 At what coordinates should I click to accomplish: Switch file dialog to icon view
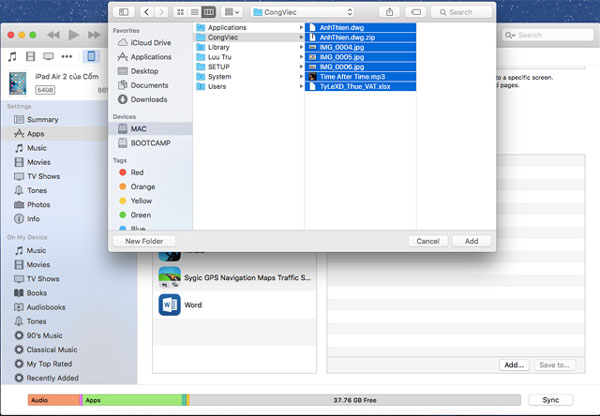pyautogui.click(x=180, y=12)
